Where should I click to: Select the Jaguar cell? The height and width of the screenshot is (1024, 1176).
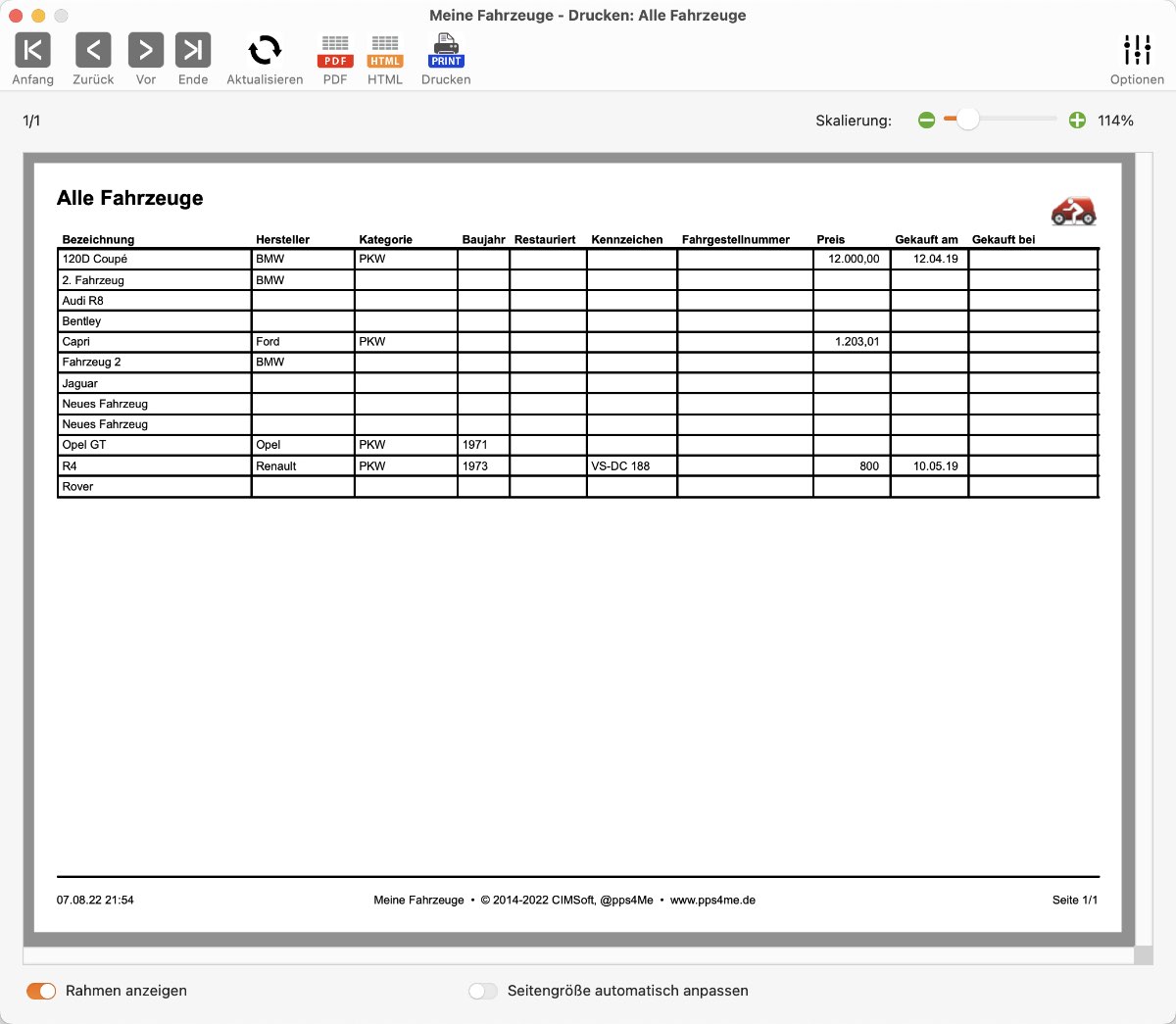click(155, 383)
